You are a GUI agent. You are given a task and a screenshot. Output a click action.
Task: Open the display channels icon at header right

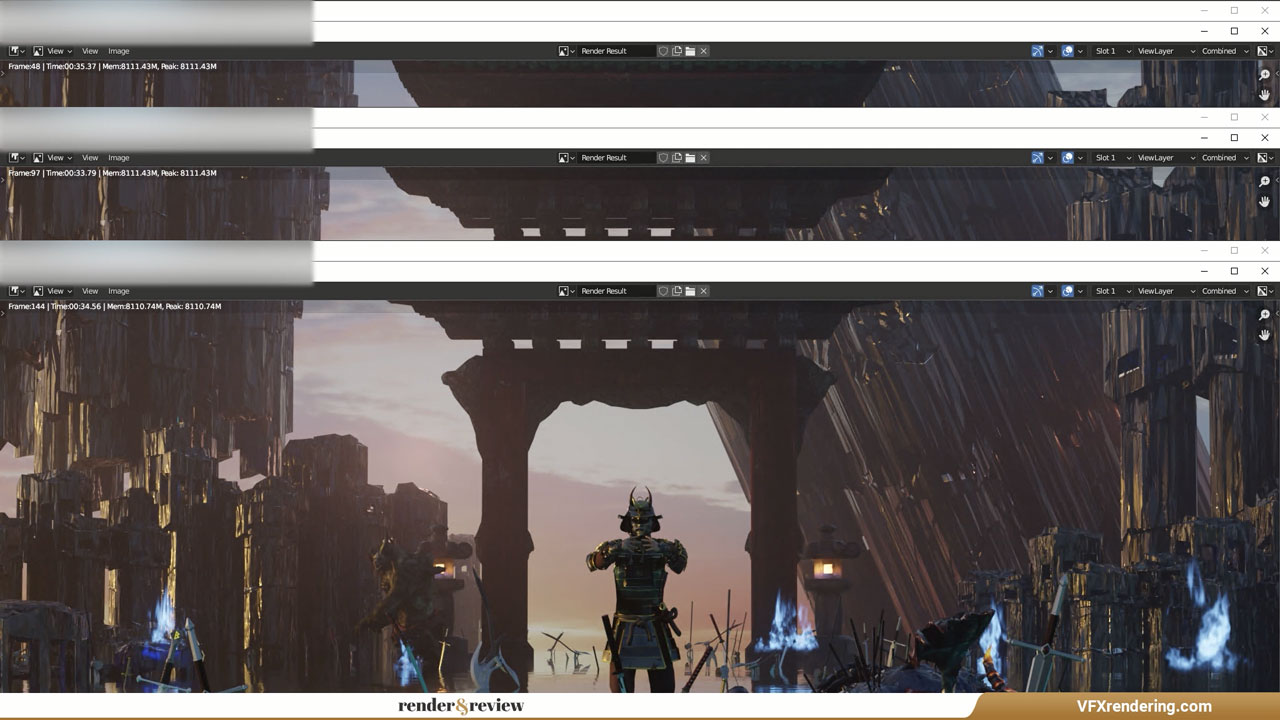[x=1262, y=291]
